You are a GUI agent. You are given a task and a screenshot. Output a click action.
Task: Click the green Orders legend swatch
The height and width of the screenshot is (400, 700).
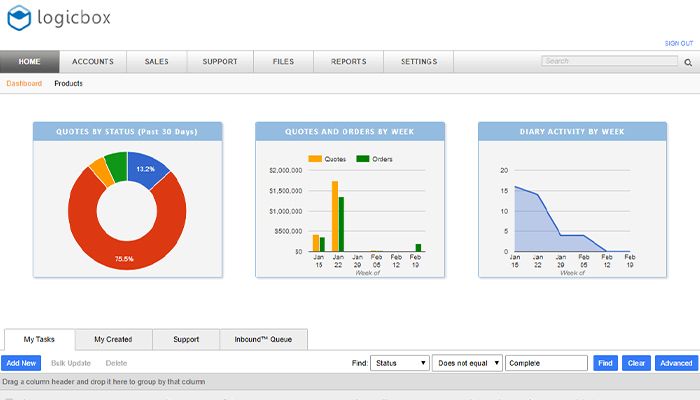coord(362,159)
